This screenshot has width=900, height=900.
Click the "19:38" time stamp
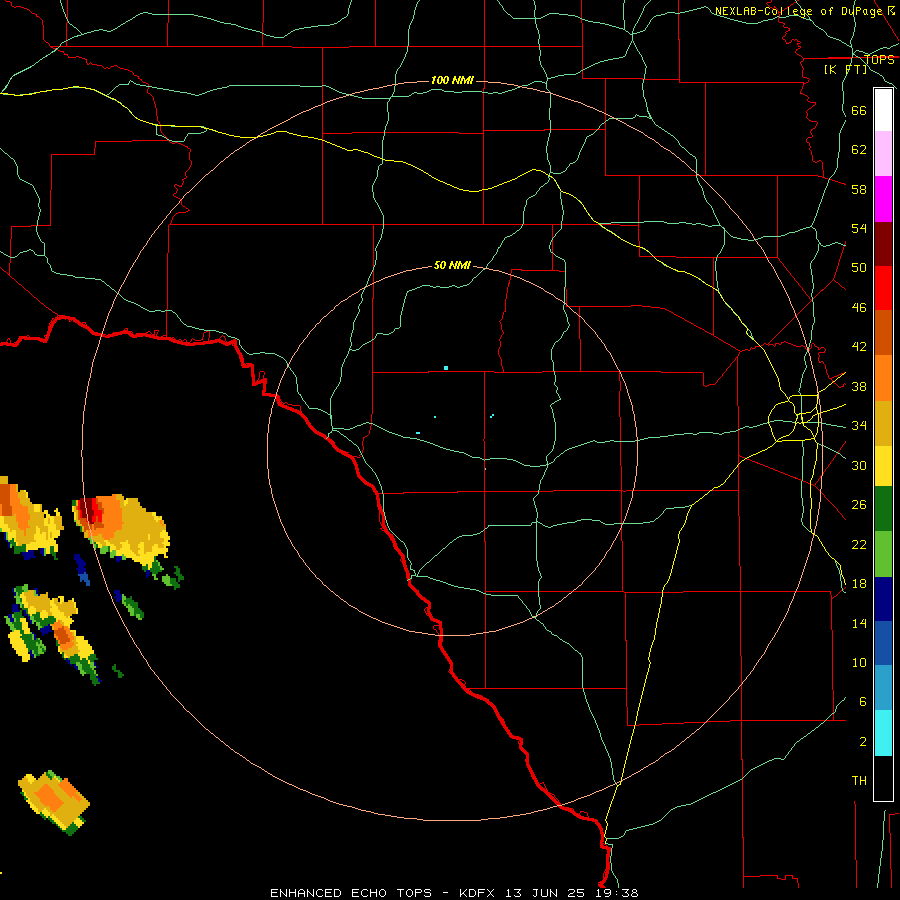coord(617,893)
